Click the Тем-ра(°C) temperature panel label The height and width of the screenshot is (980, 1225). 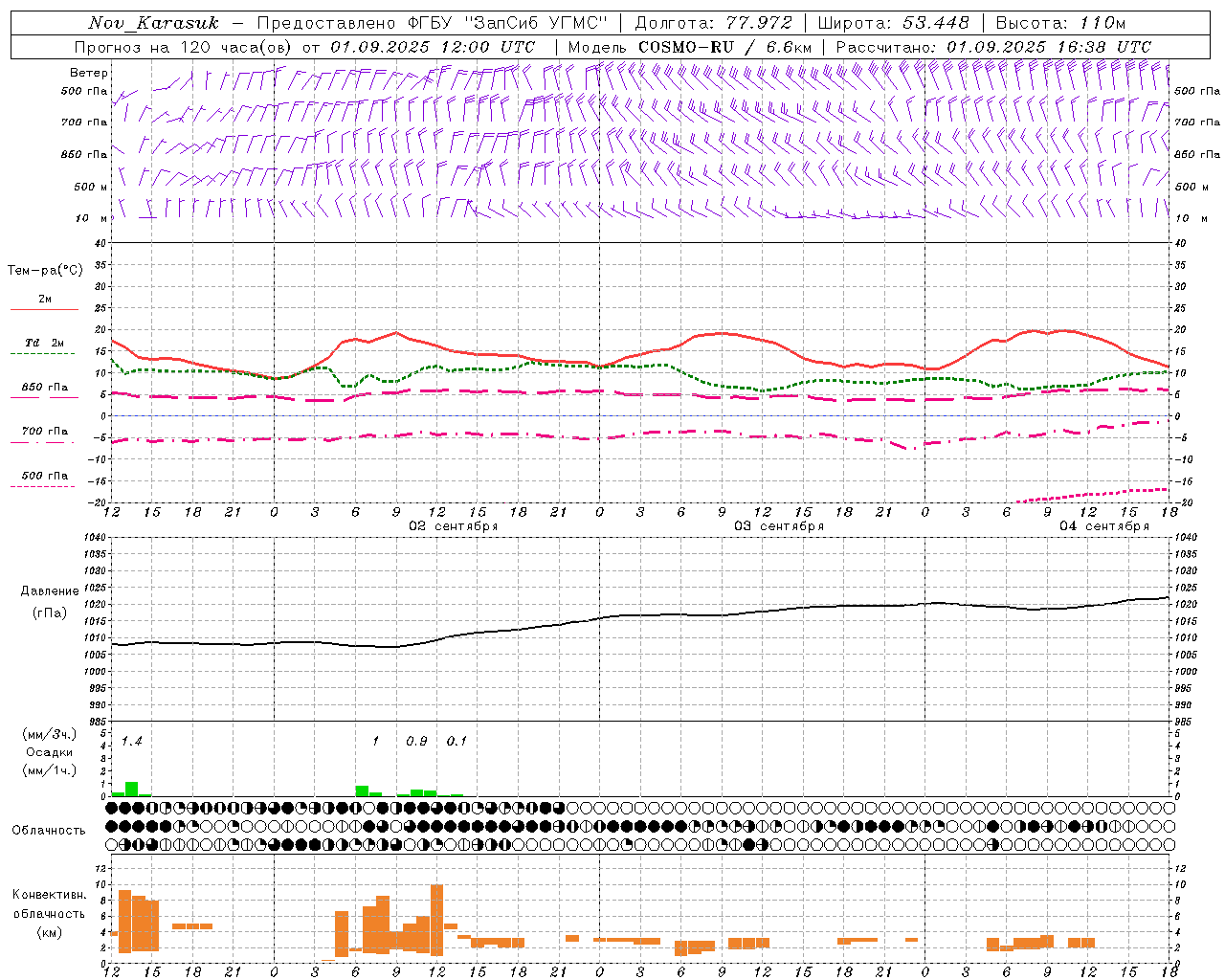click(x=45, y=271)
